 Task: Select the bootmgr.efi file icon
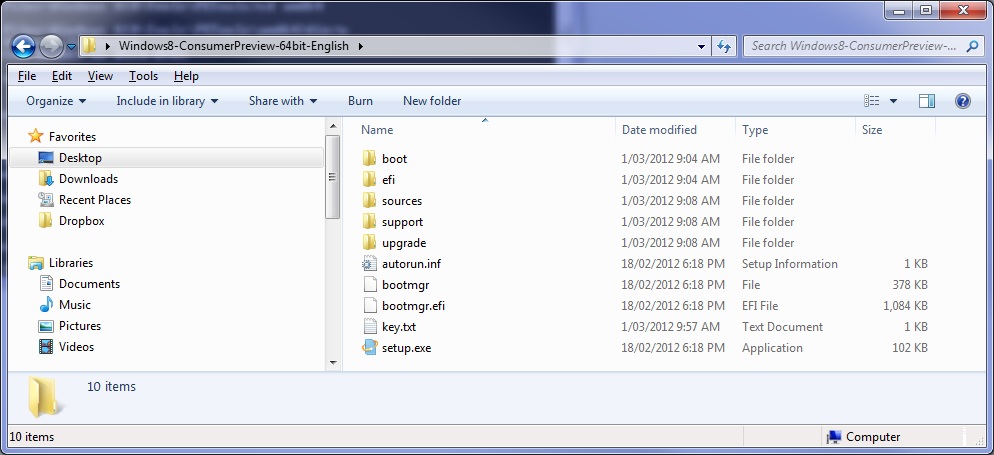click(370, 305)
